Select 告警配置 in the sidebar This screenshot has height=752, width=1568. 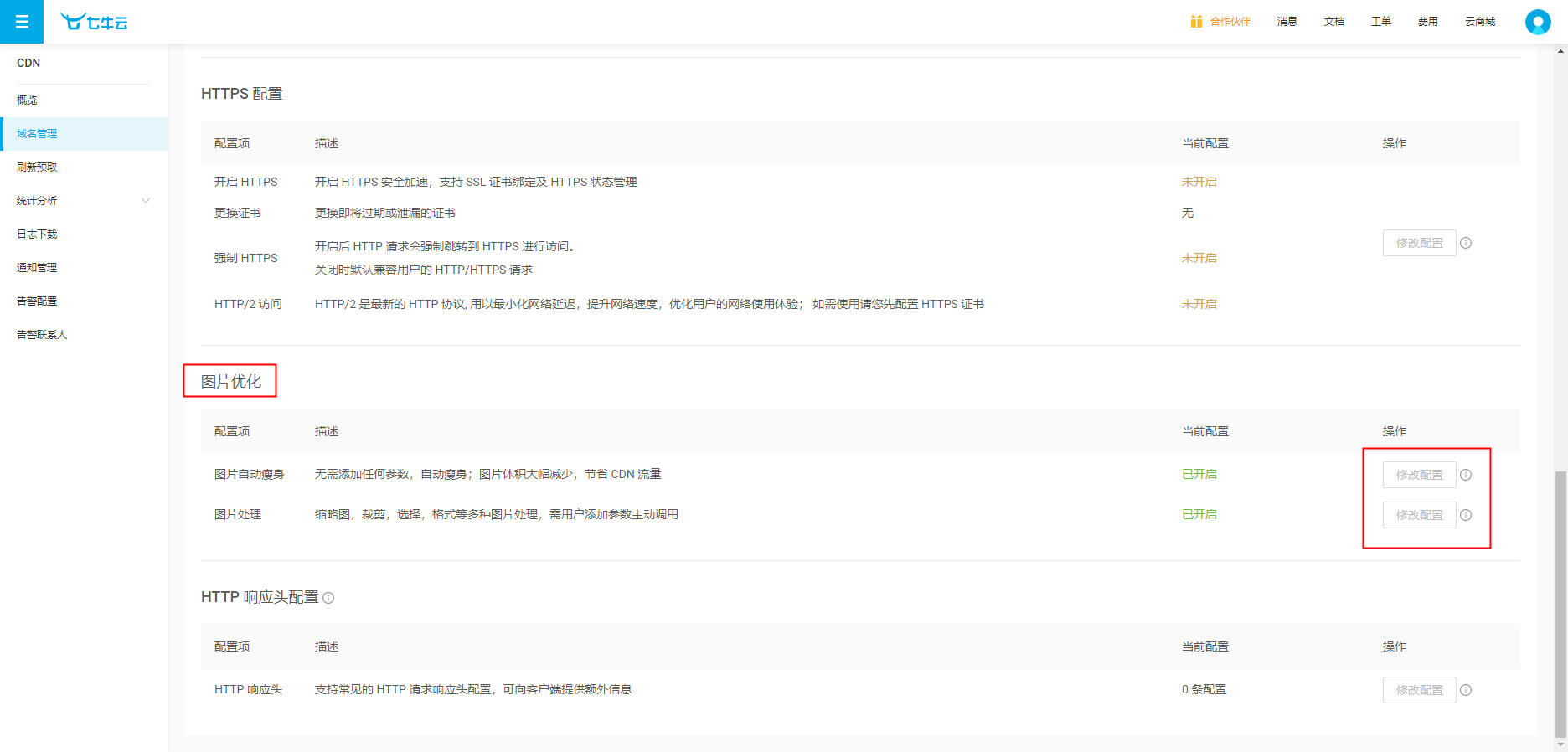tap(84, 301)
